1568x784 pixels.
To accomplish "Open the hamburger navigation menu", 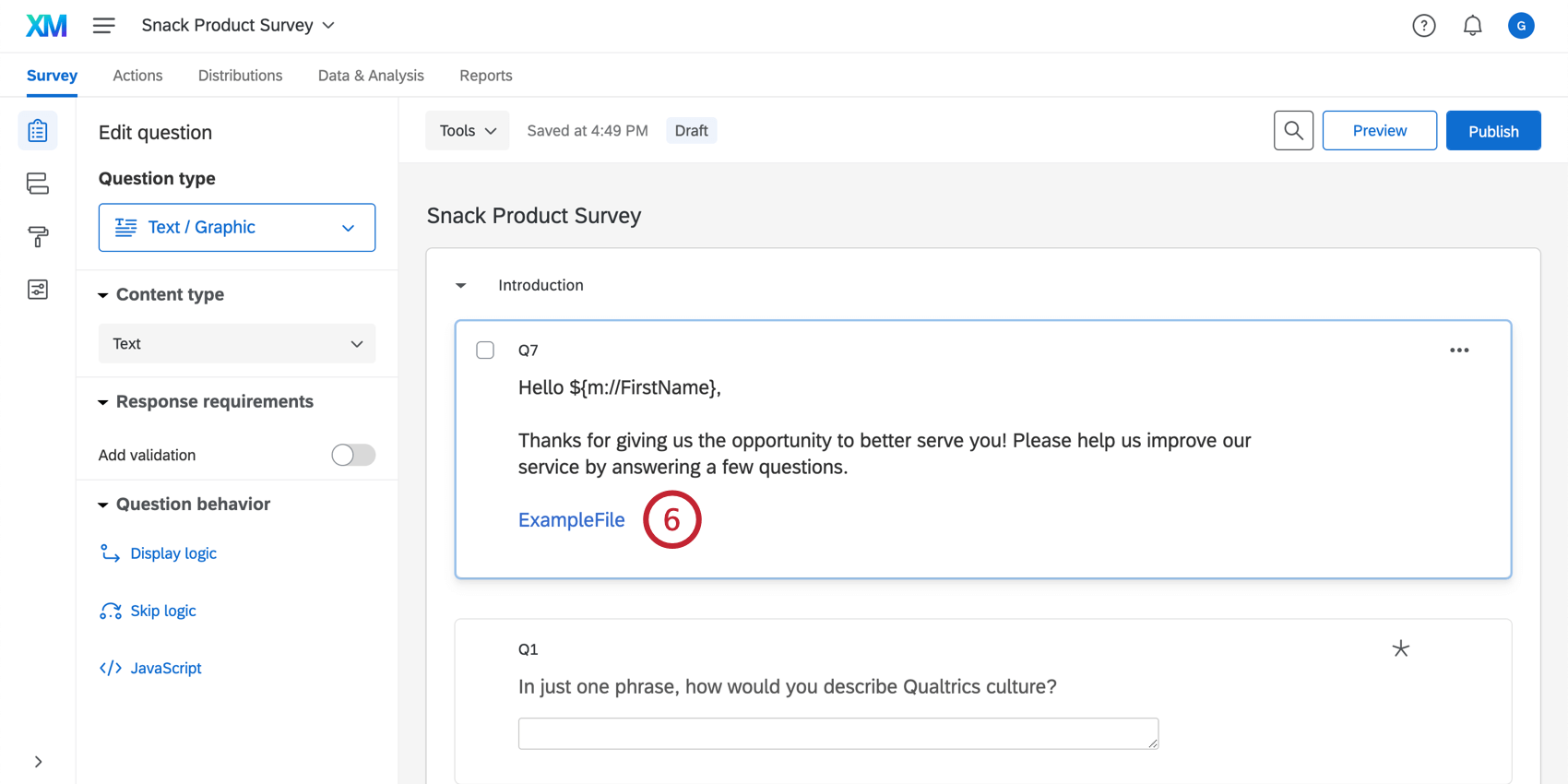I will coord(103,26).
